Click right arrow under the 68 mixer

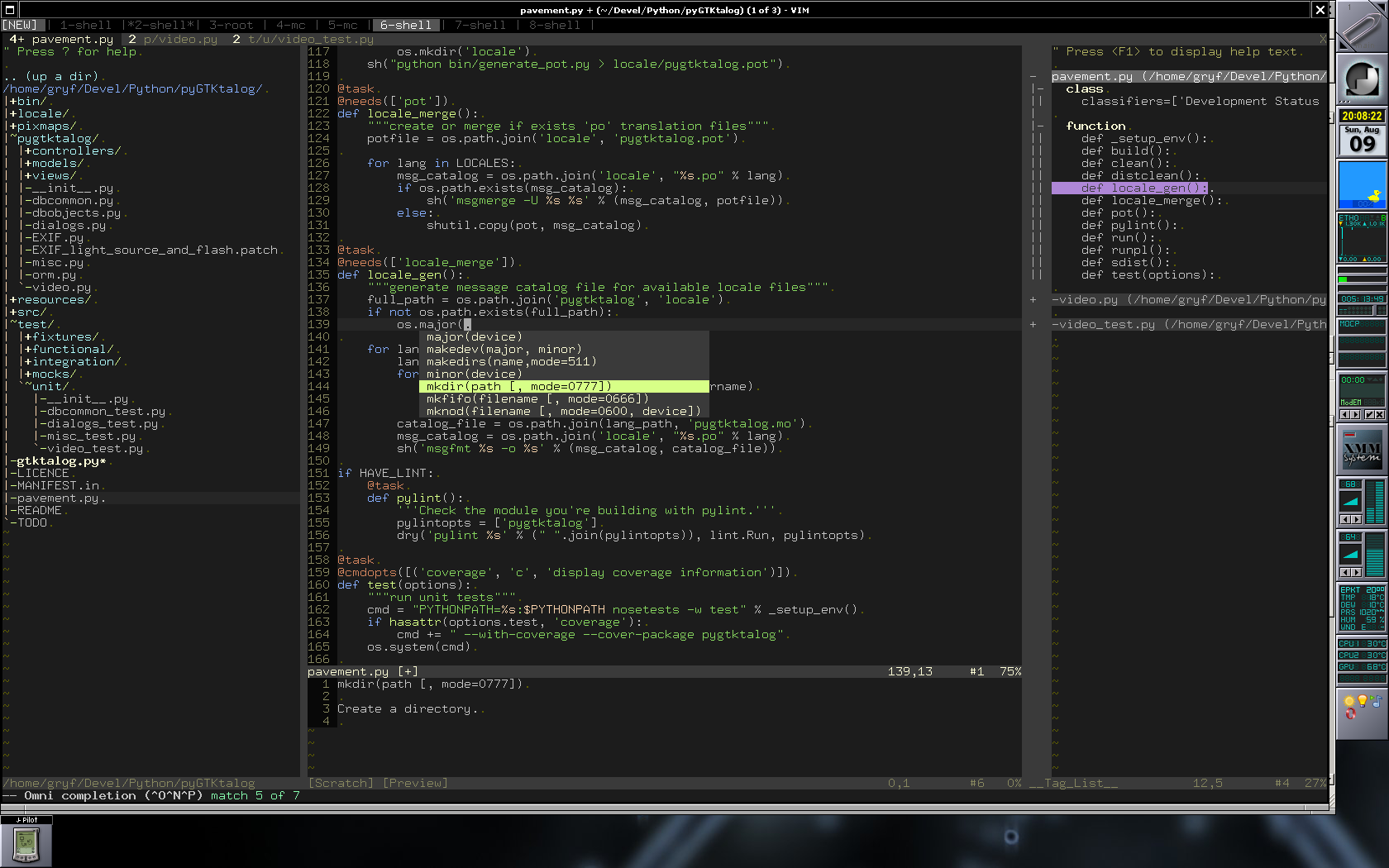point(1356,519)
